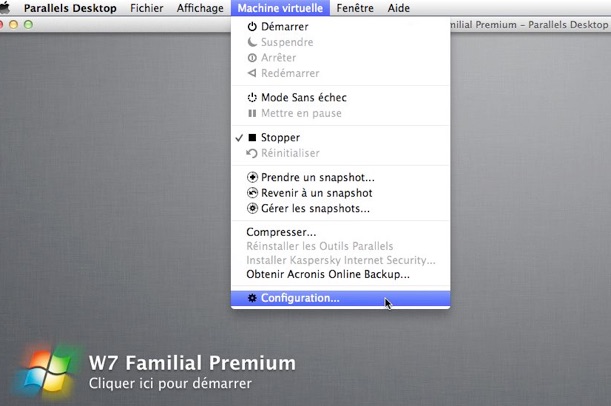Click Réinstaller les Outils Parallels text
Viewport: 611px width, 406px height.
coord(320,246)
